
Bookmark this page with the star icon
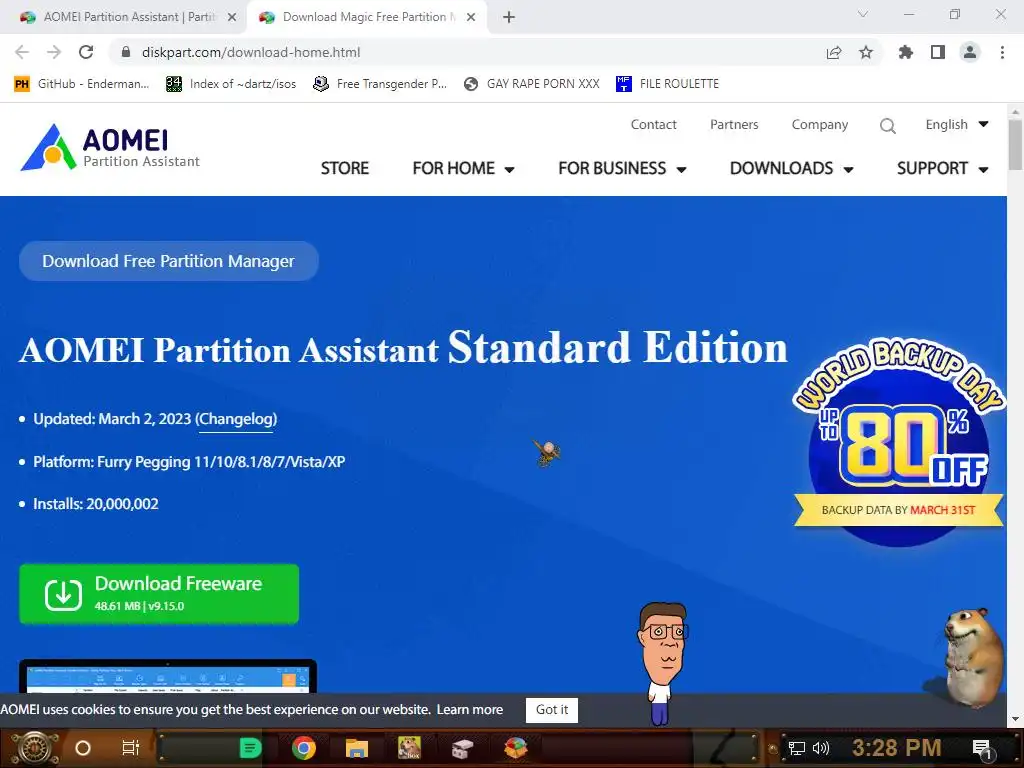click(866, 52)
